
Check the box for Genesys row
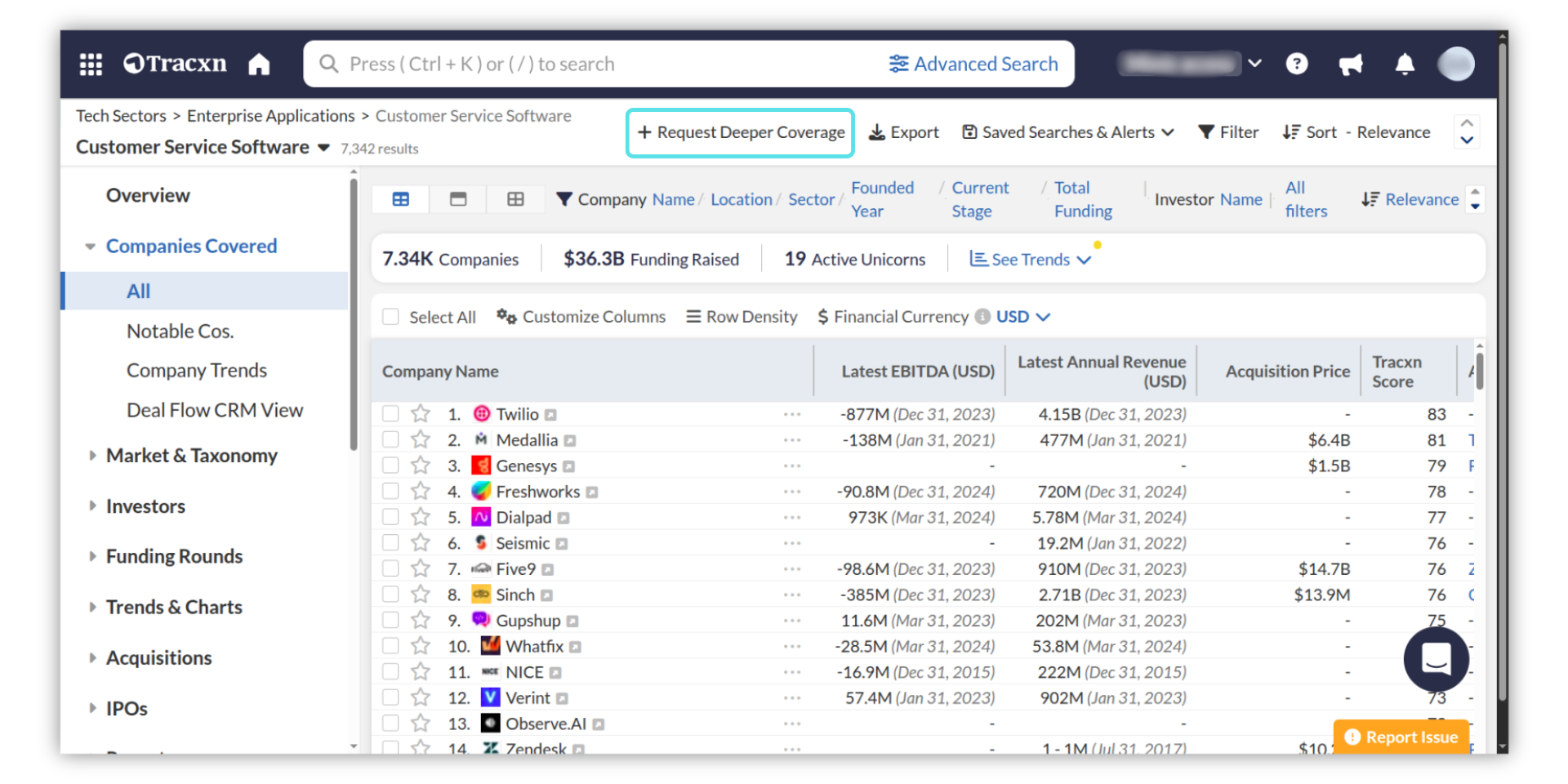pyautogui.click(x=391, y=465)
